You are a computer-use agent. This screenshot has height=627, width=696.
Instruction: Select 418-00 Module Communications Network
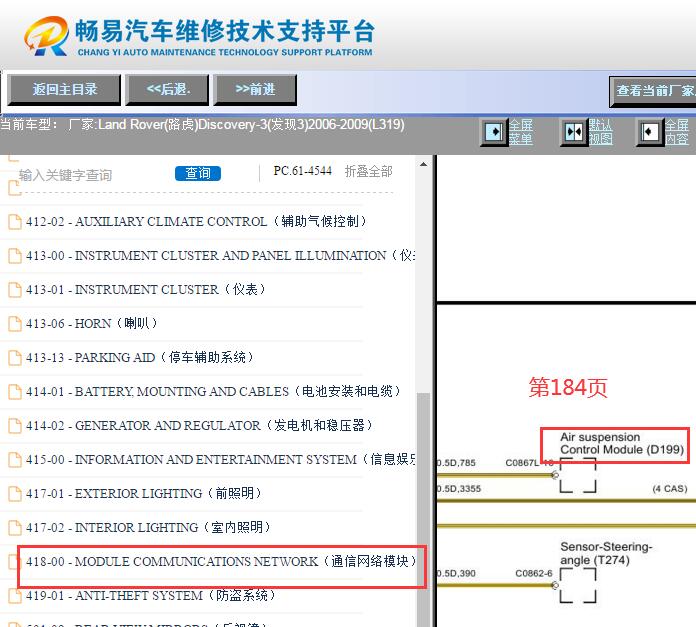click(221, 561)
